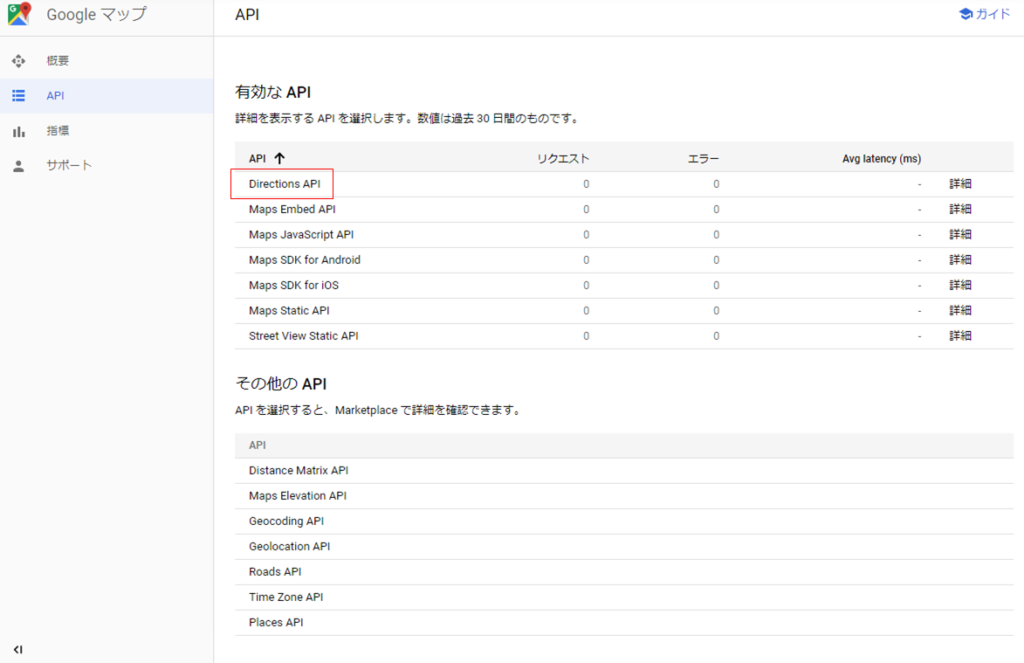Screen dimensions: 1024x663
Task: Click 詳細 for Maps Embed API
Action: coord(960,209)
